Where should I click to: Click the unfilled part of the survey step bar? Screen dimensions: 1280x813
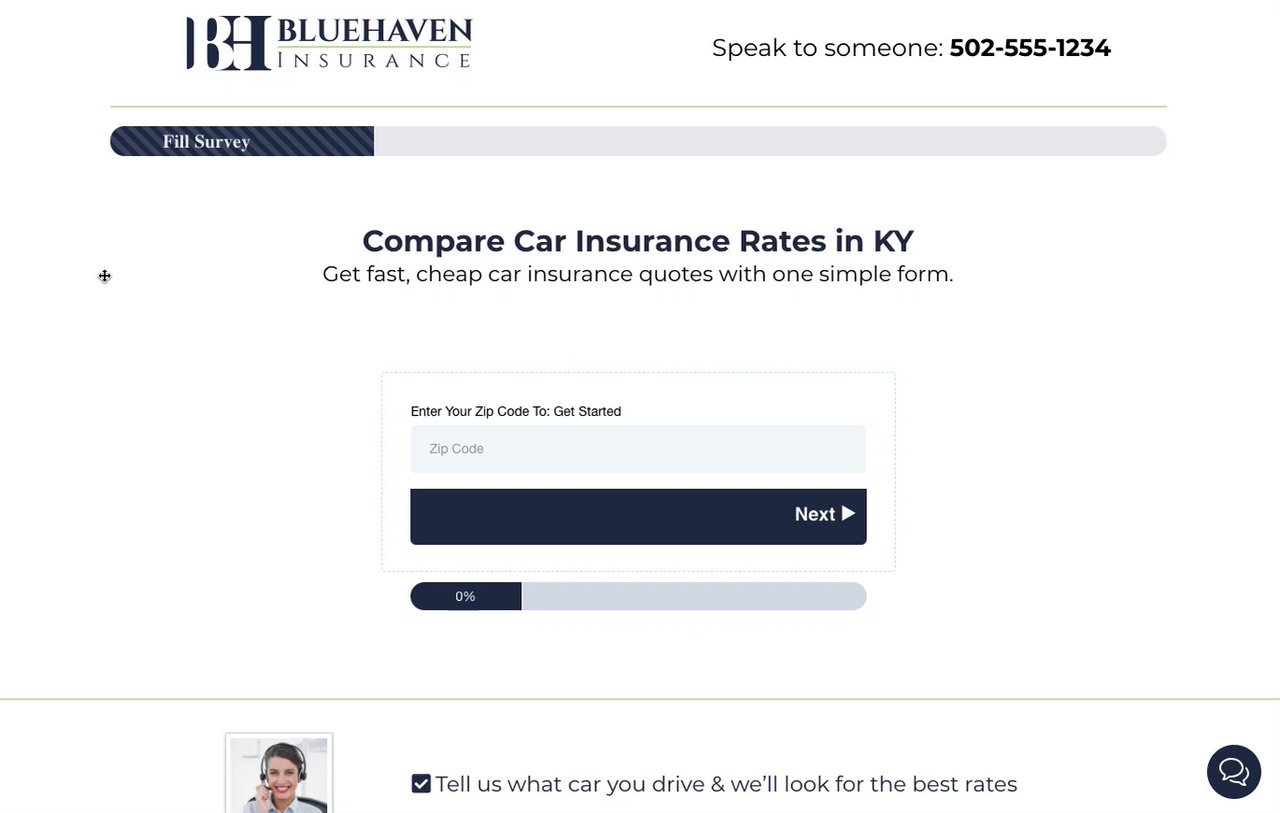click(770, 142)
